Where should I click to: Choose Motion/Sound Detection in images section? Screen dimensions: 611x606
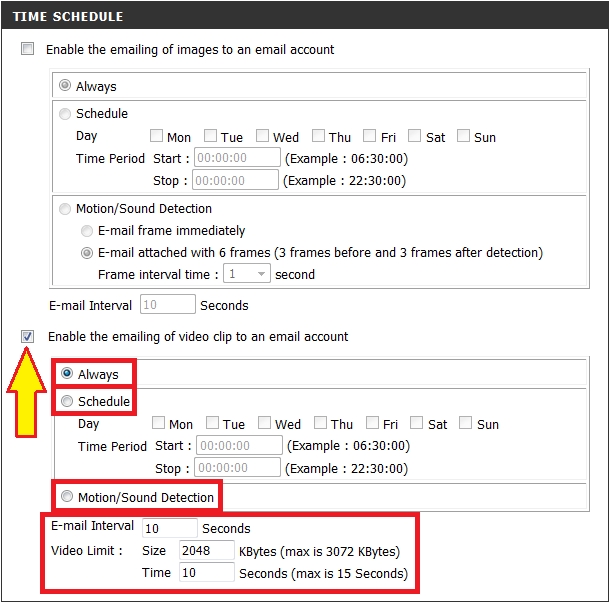point(66,209)
